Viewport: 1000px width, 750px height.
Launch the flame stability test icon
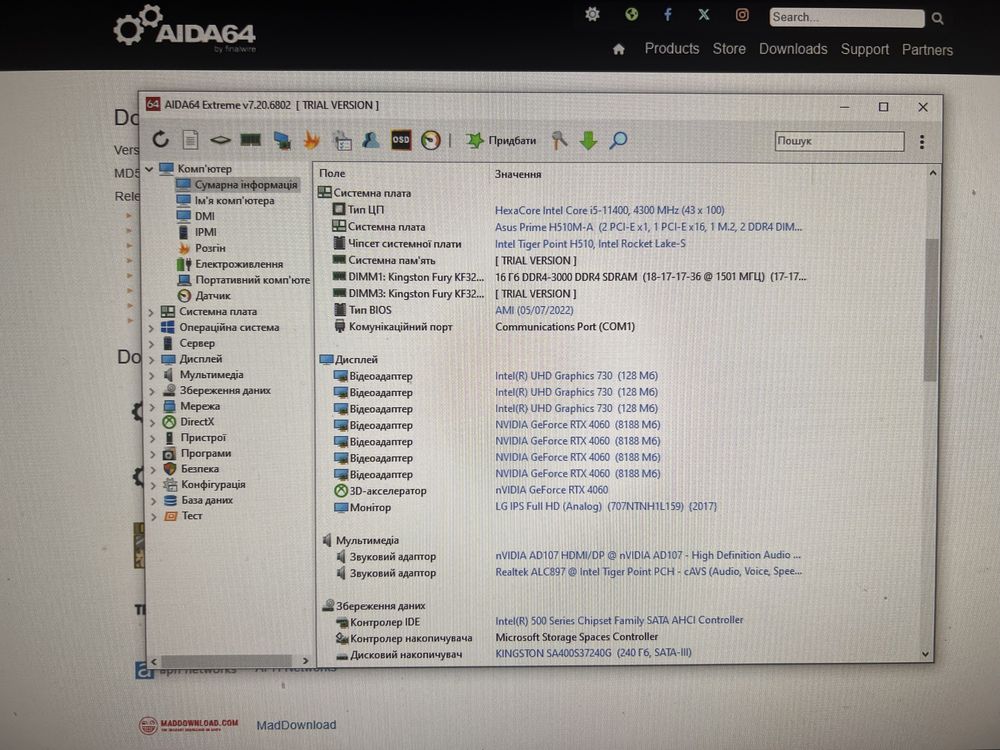pos(311,140)
